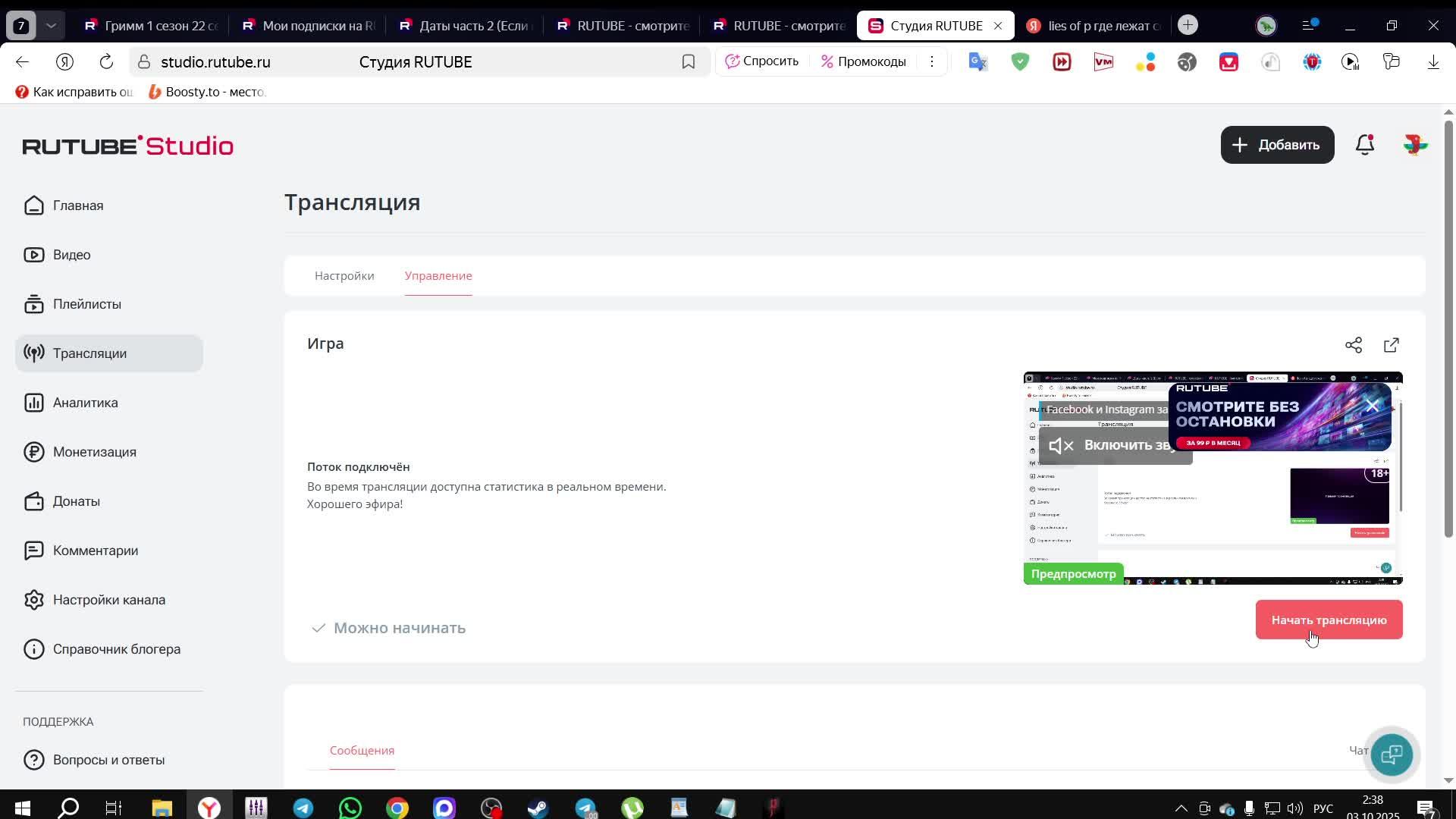Click the page vertical scrollbar
1456x819 pixels.
[1448, 326]
